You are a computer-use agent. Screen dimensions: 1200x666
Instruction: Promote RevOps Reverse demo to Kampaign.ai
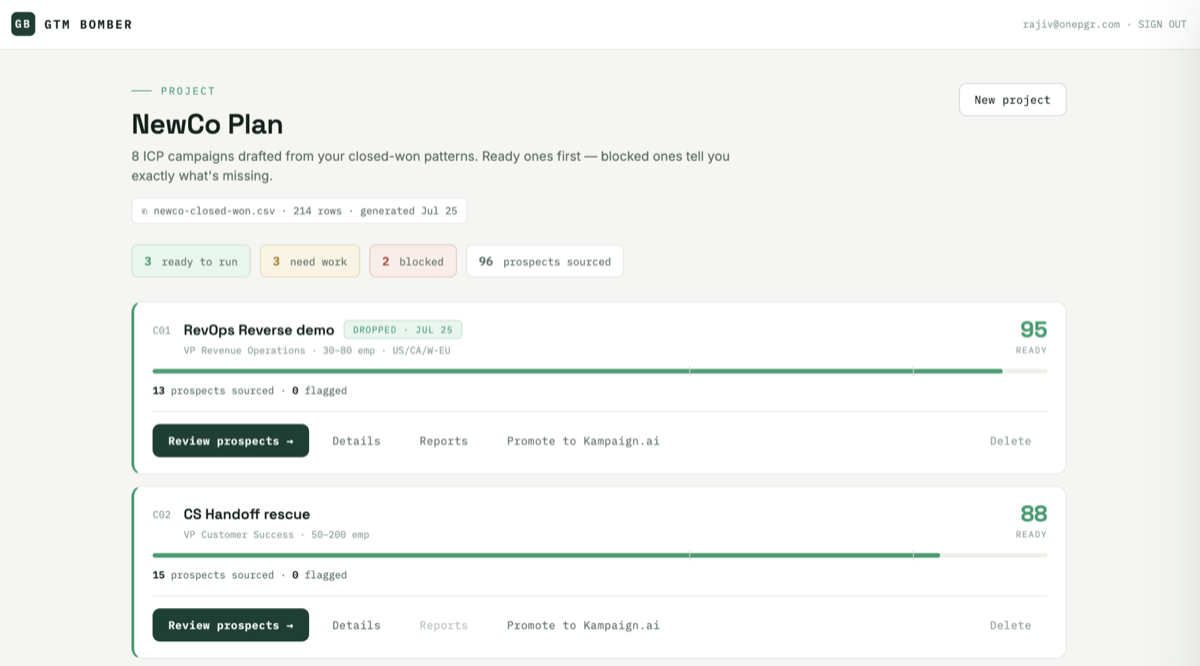click(583, 441)
